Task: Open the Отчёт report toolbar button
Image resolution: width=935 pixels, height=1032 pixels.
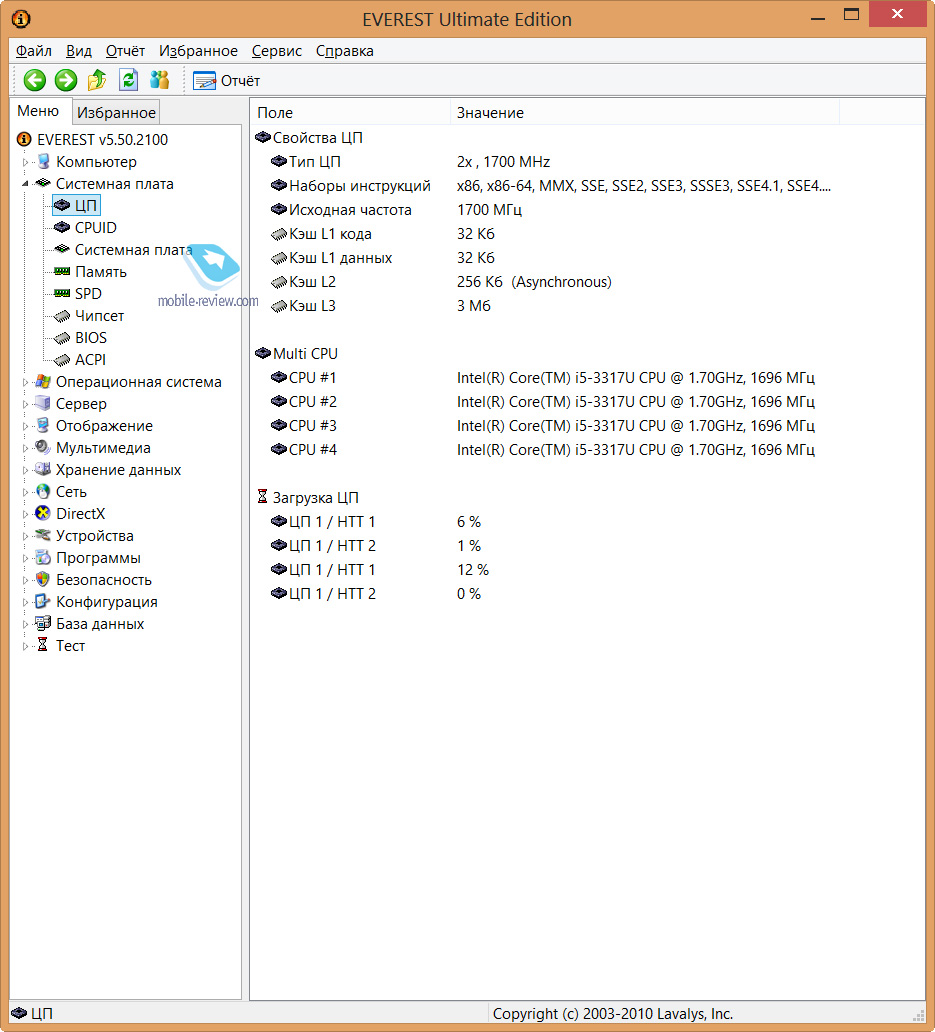Action: click(x=226, y=81)
